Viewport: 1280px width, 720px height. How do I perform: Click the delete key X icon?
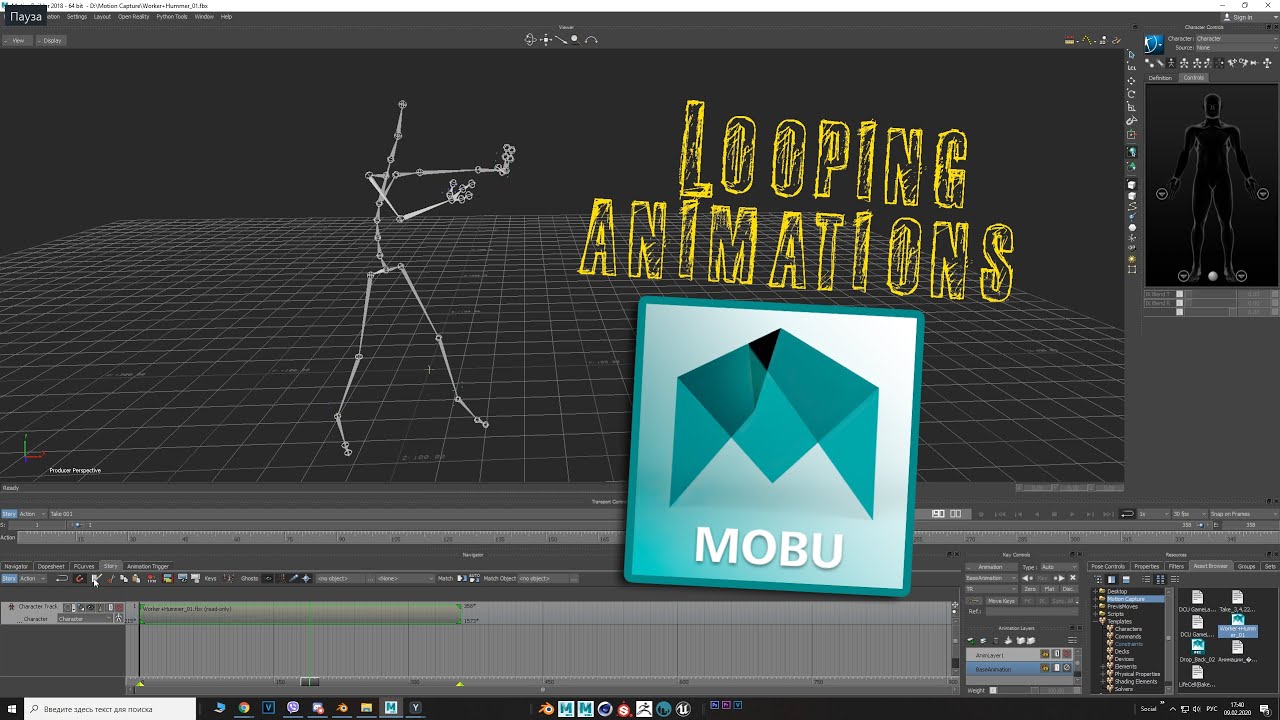1073,578
